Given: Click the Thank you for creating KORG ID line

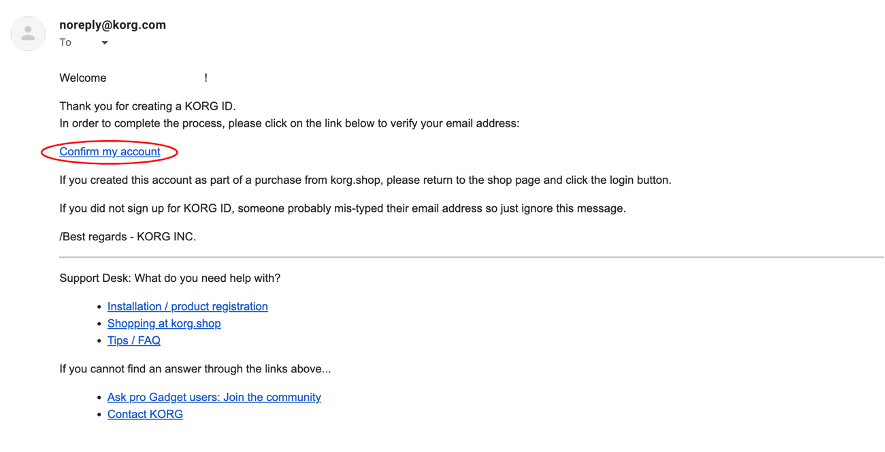Looking at the screenshot, I should pos(147,106).
